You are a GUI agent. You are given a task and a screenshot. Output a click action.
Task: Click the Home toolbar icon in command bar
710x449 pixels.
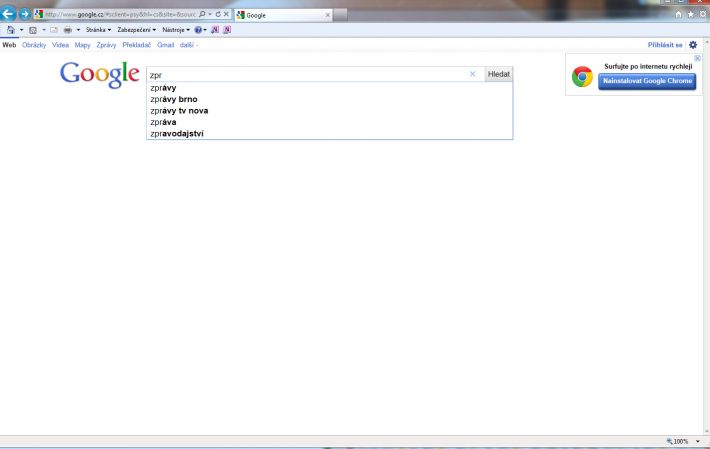[10, 30]
